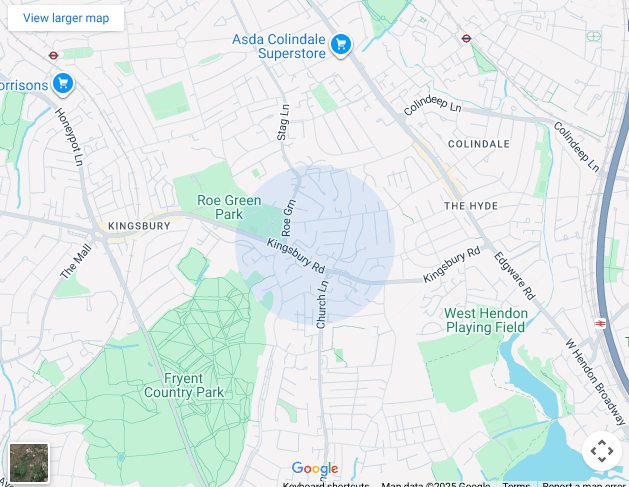Select the Morrisons shopping cart marker
The height and width of the screenshot is (487, 629).
(x=63, y=84)
